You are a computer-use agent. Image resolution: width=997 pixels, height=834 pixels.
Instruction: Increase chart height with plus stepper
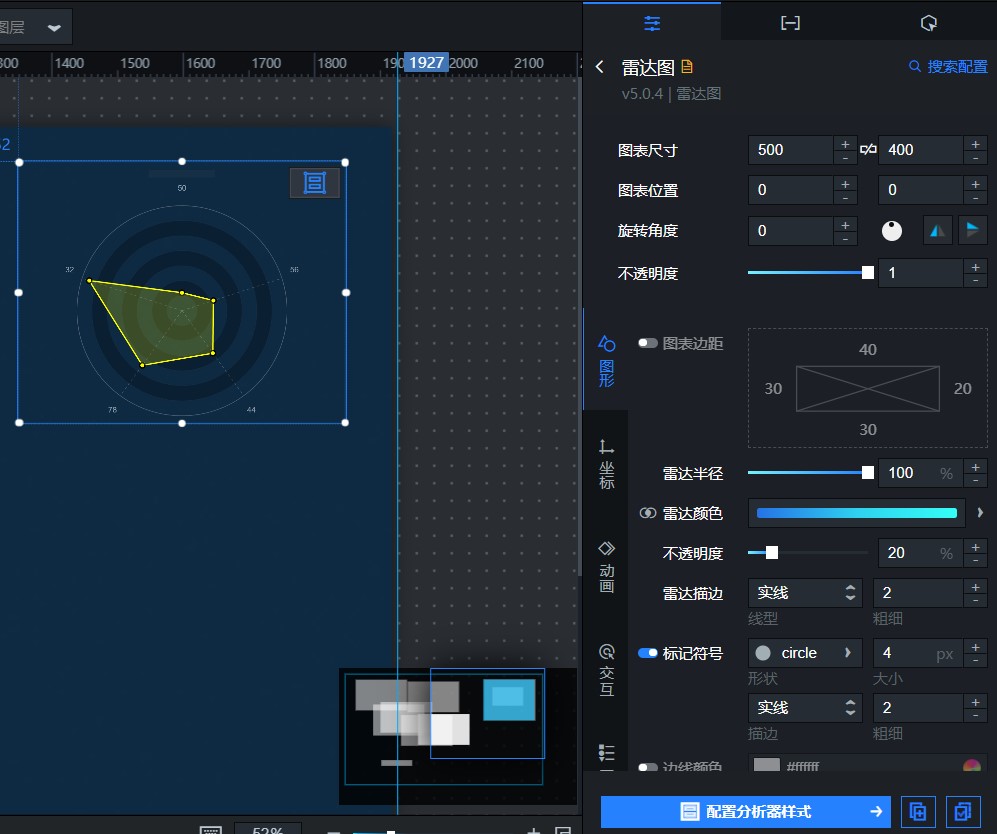click(x=975, y=144)
